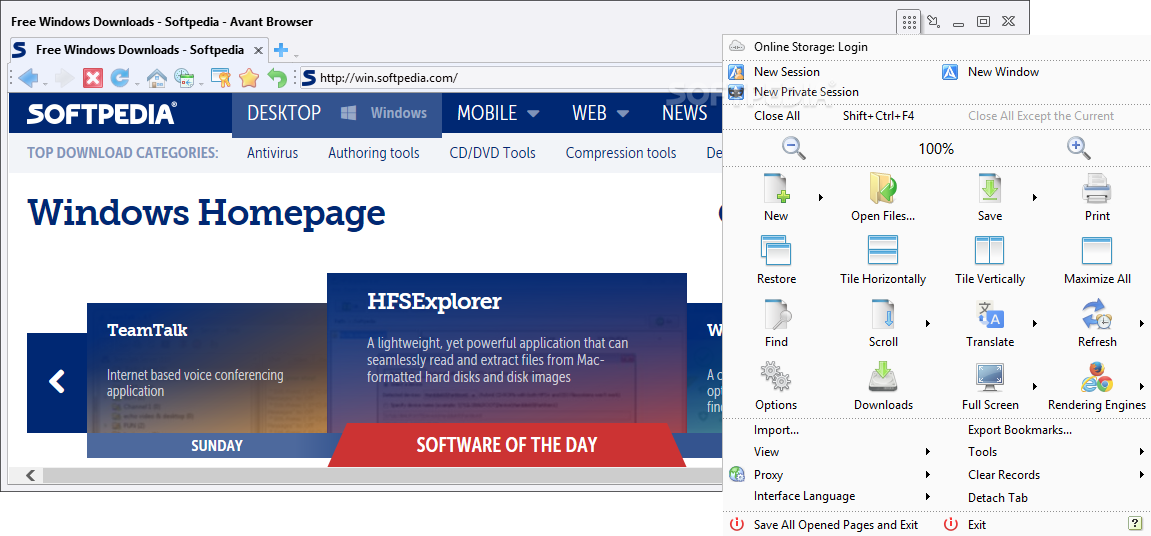Click the Scroll icon
The height and width of the screenshot is (536, 1151).
tap(883, 314)
